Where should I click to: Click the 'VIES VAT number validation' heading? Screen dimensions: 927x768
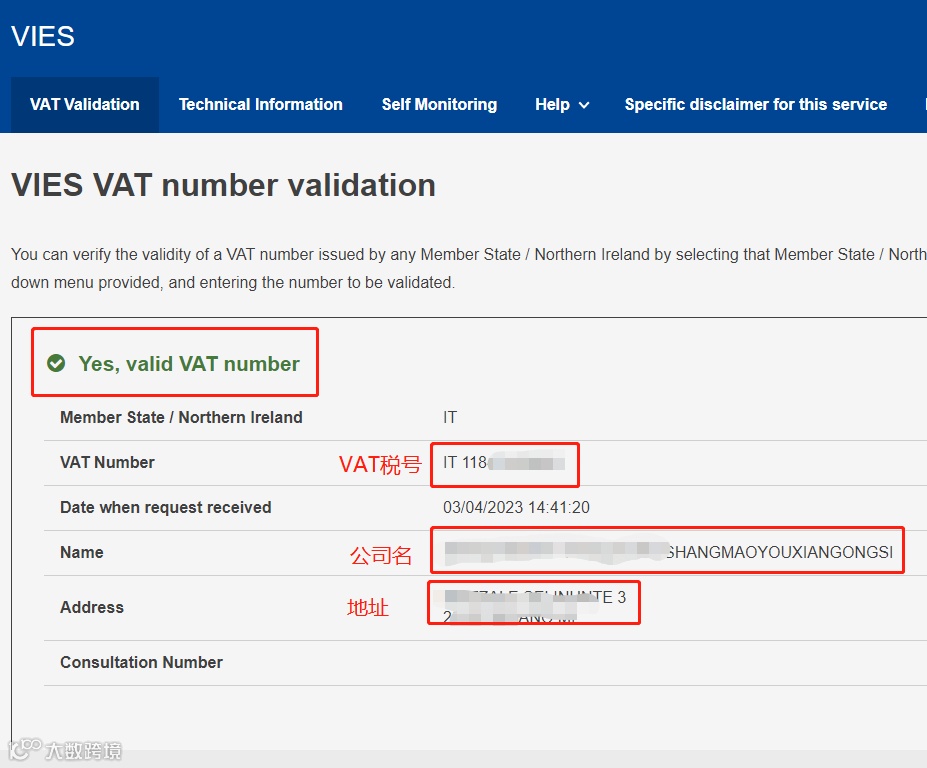point(223,184)
